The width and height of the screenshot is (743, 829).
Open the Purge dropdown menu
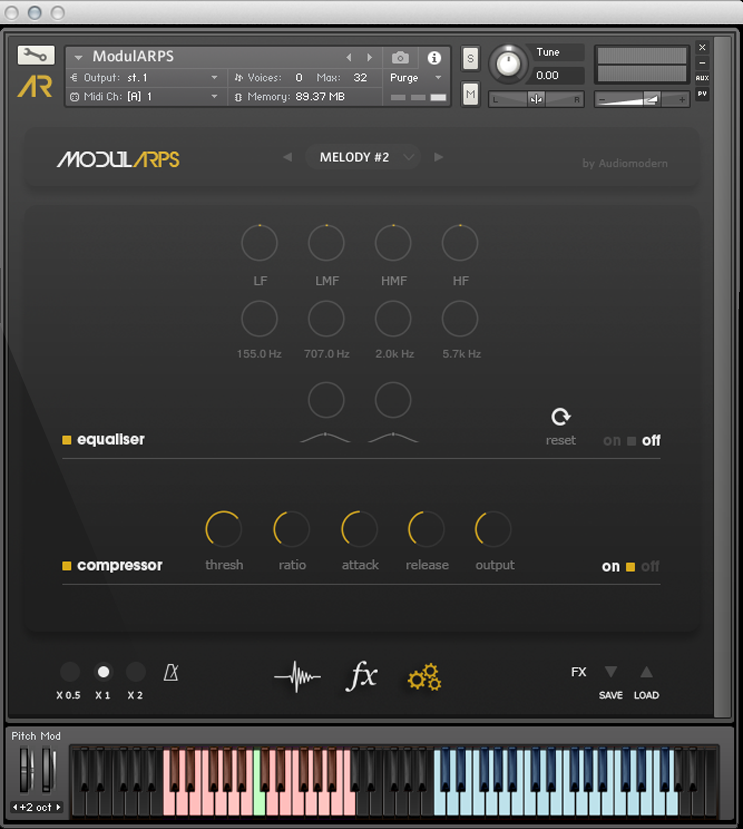(x=415, y=78)
